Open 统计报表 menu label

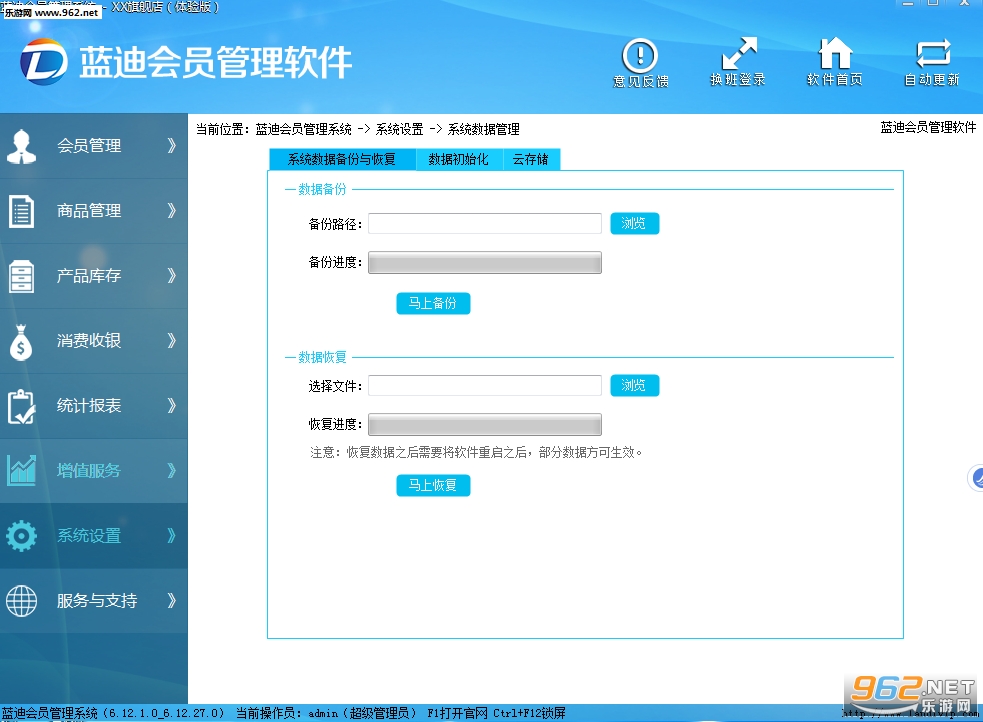pos(89,405)
